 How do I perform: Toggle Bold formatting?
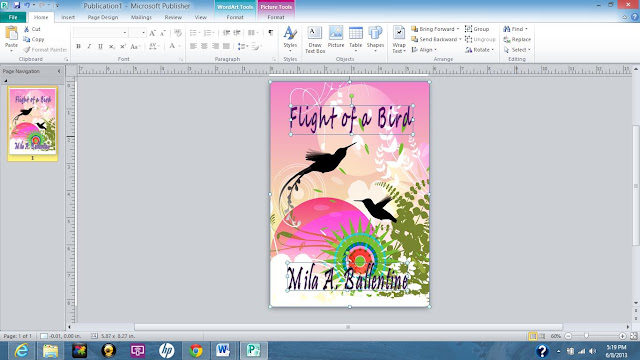point(78,47)
